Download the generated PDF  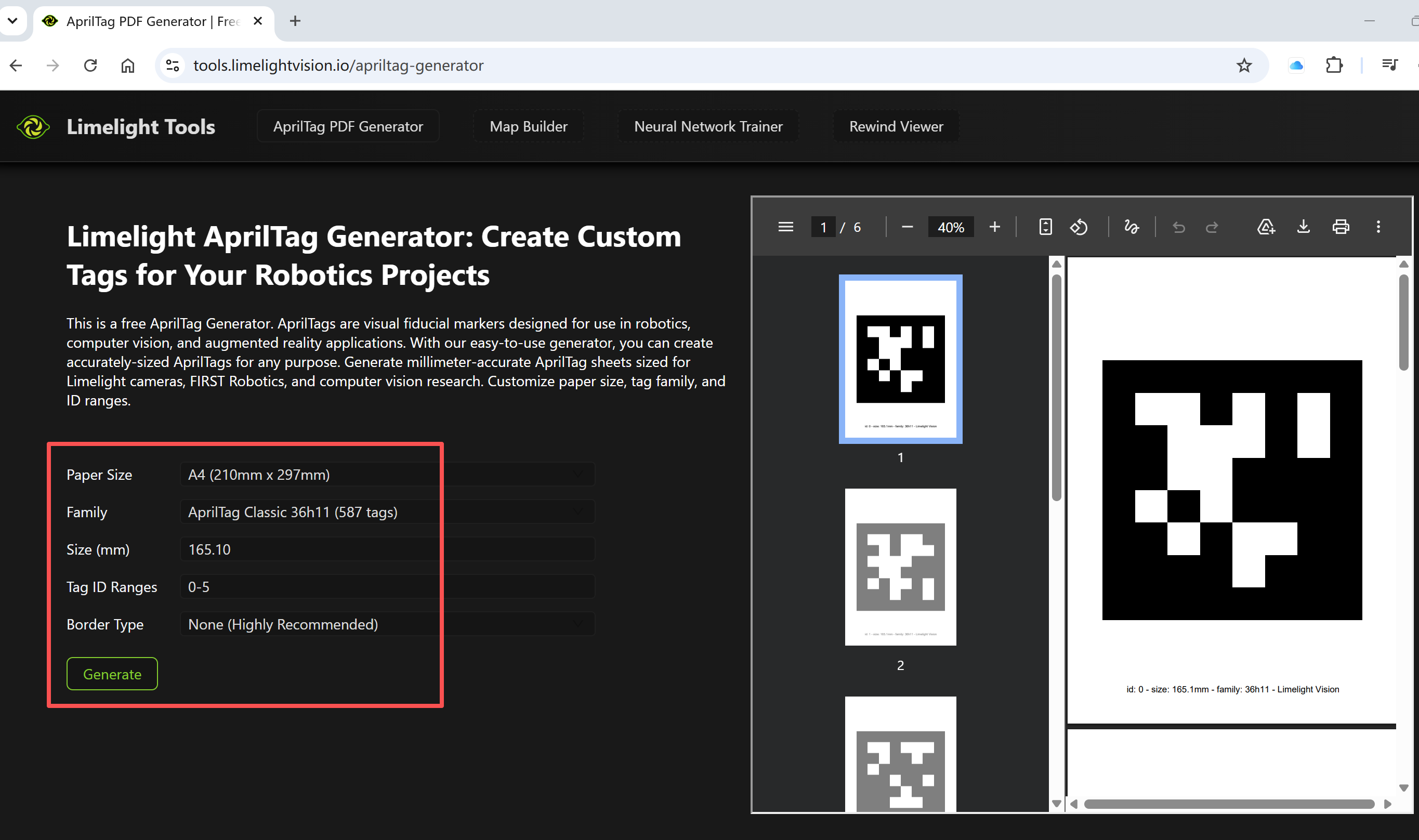pyautogui.click(x=1303, y=227)
